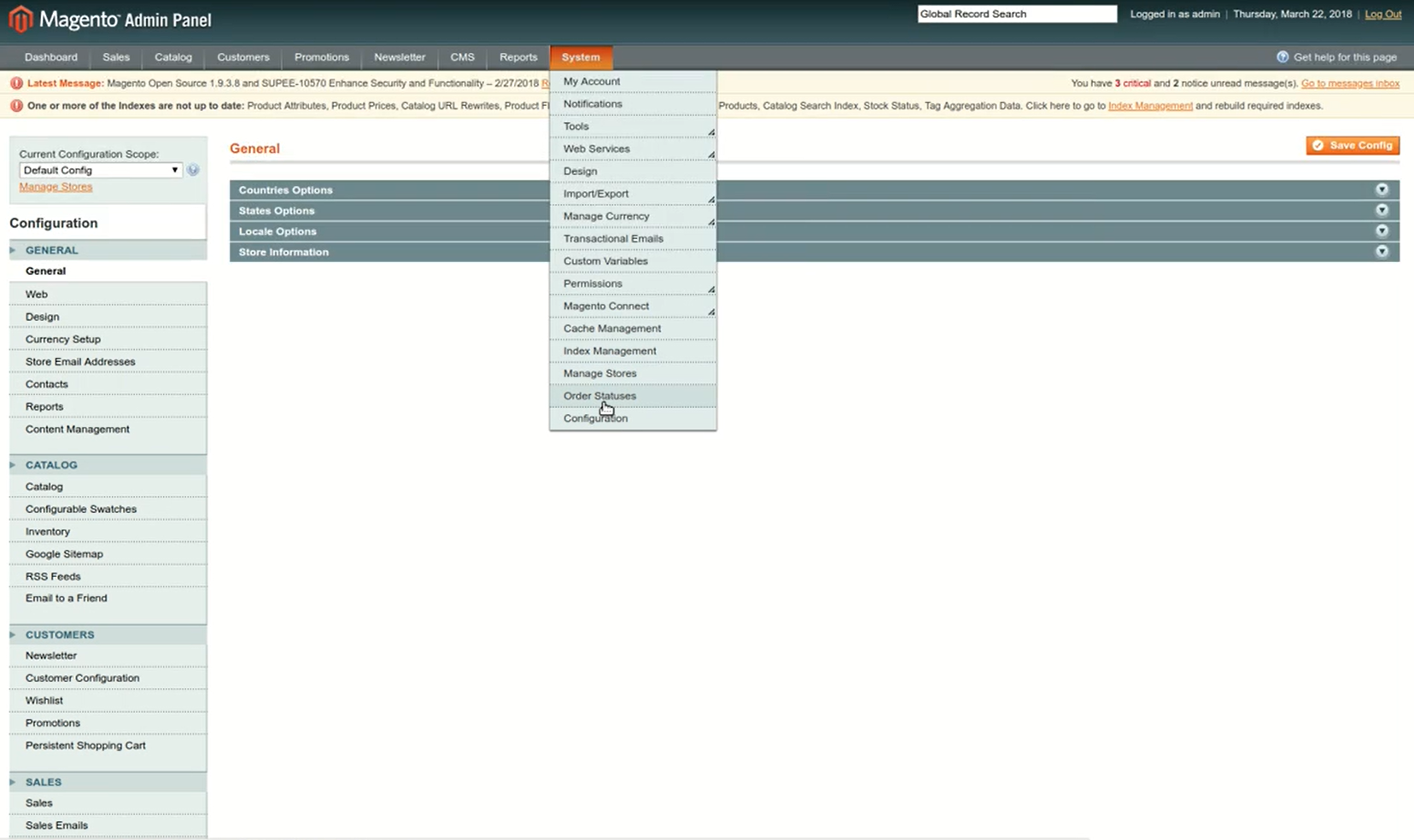Click the Save Config button

click(1353, 145)
